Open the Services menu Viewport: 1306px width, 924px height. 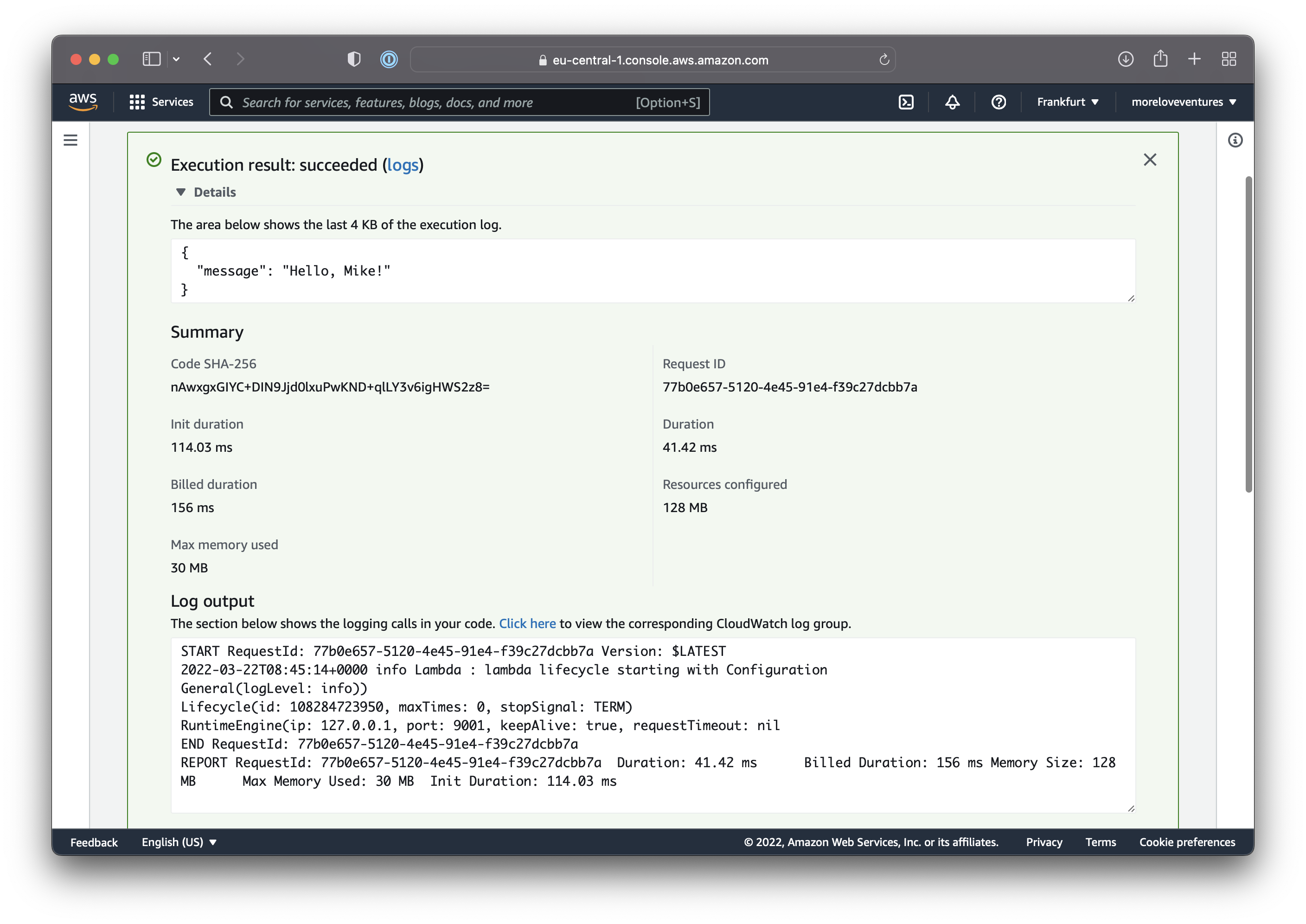click(161, 102)
